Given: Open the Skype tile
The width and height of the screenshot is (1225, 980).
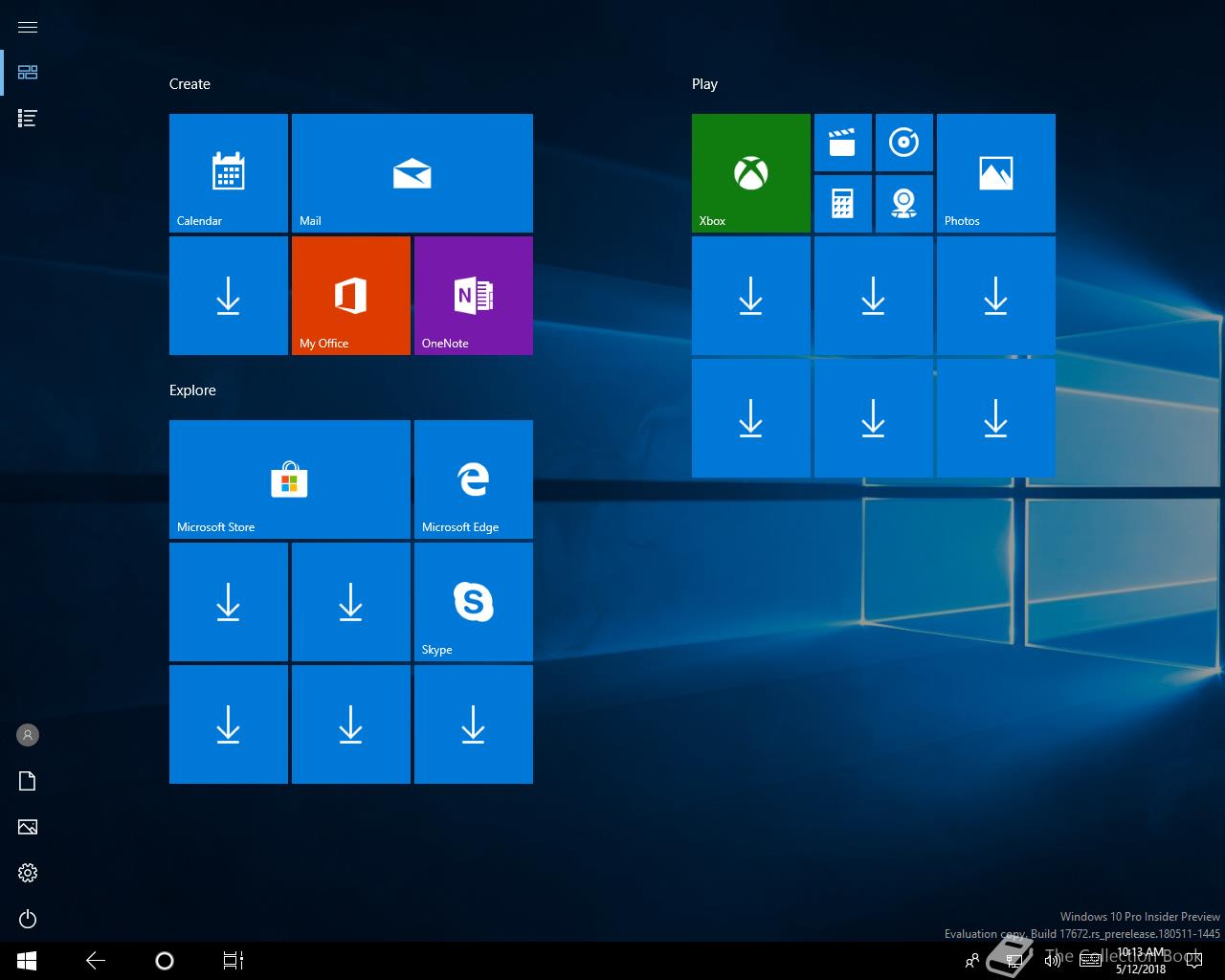Looking at the screenshot, I should pos(474,602).
